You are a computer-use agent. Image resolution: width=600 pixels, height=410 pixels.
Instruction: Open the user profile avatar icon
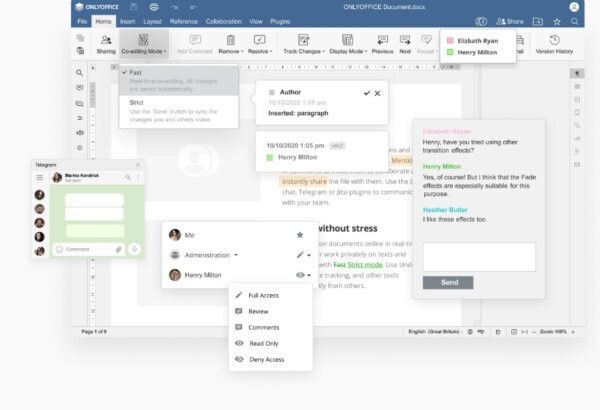pyautogui.click(x=574, y=7)
